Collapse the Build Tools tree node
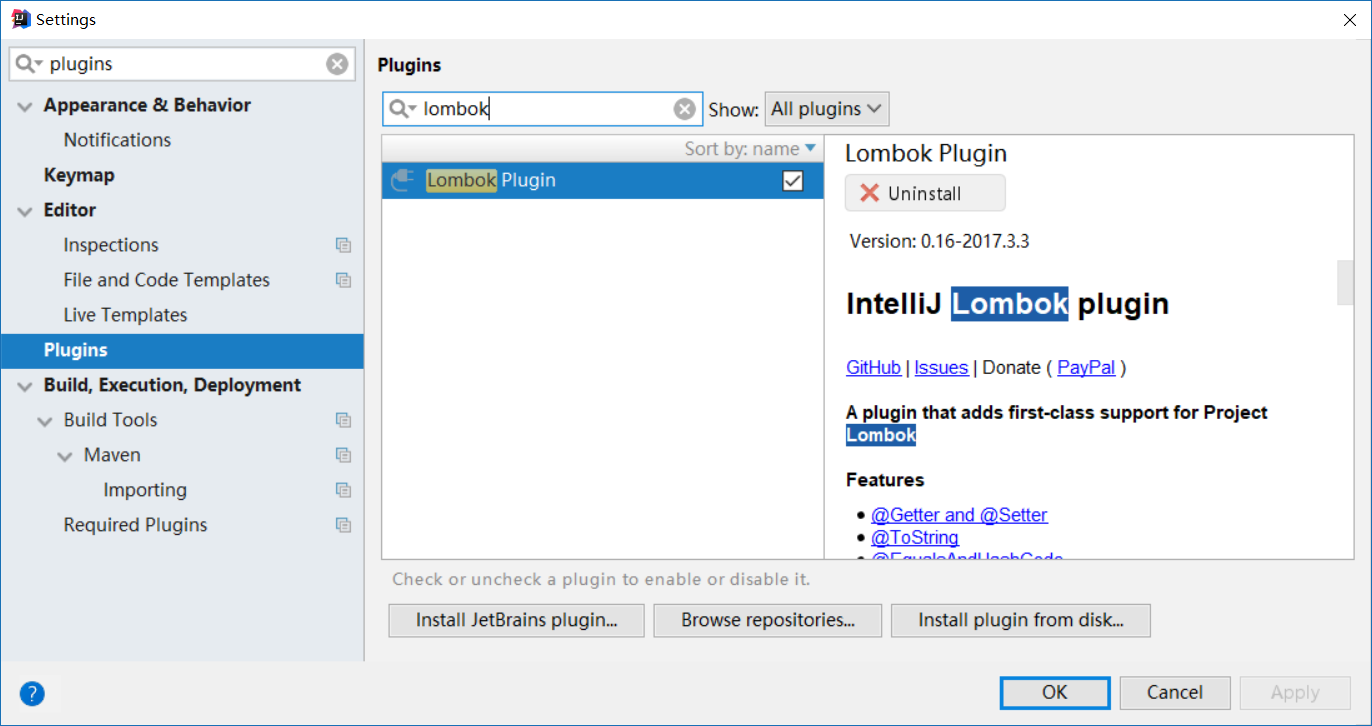This screenshot has height=726, width=1372. click(45, 421)
